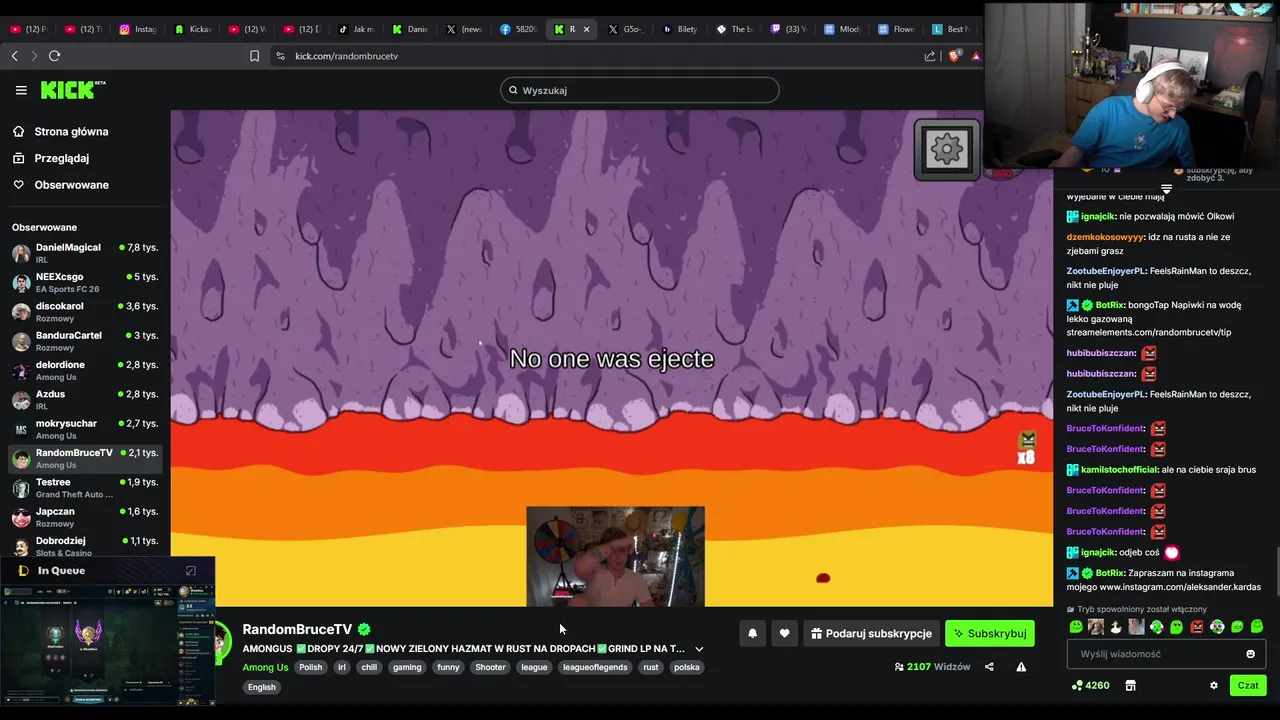This screenshot has width=1280, height=720.
Task: Open DanielMagical's channel in the followed list
Action: 84,253
